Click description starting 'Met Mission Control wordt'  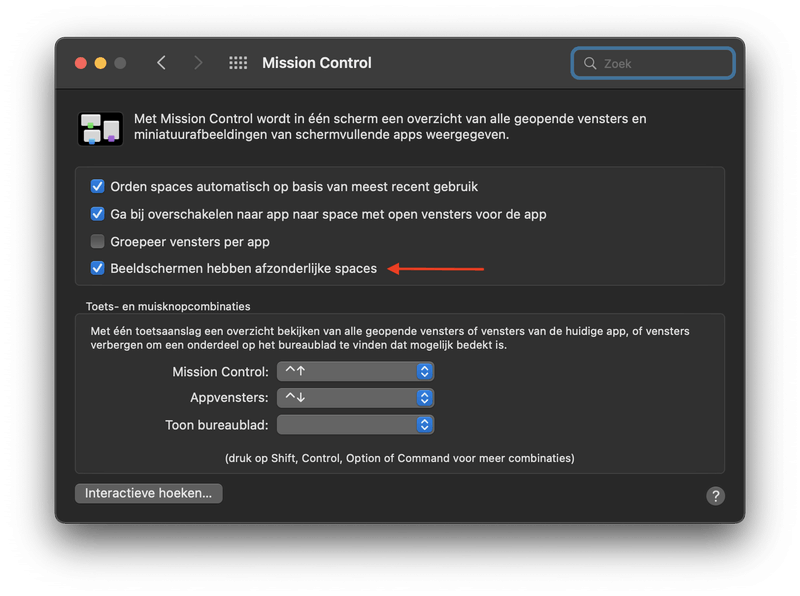coord(390,127)
